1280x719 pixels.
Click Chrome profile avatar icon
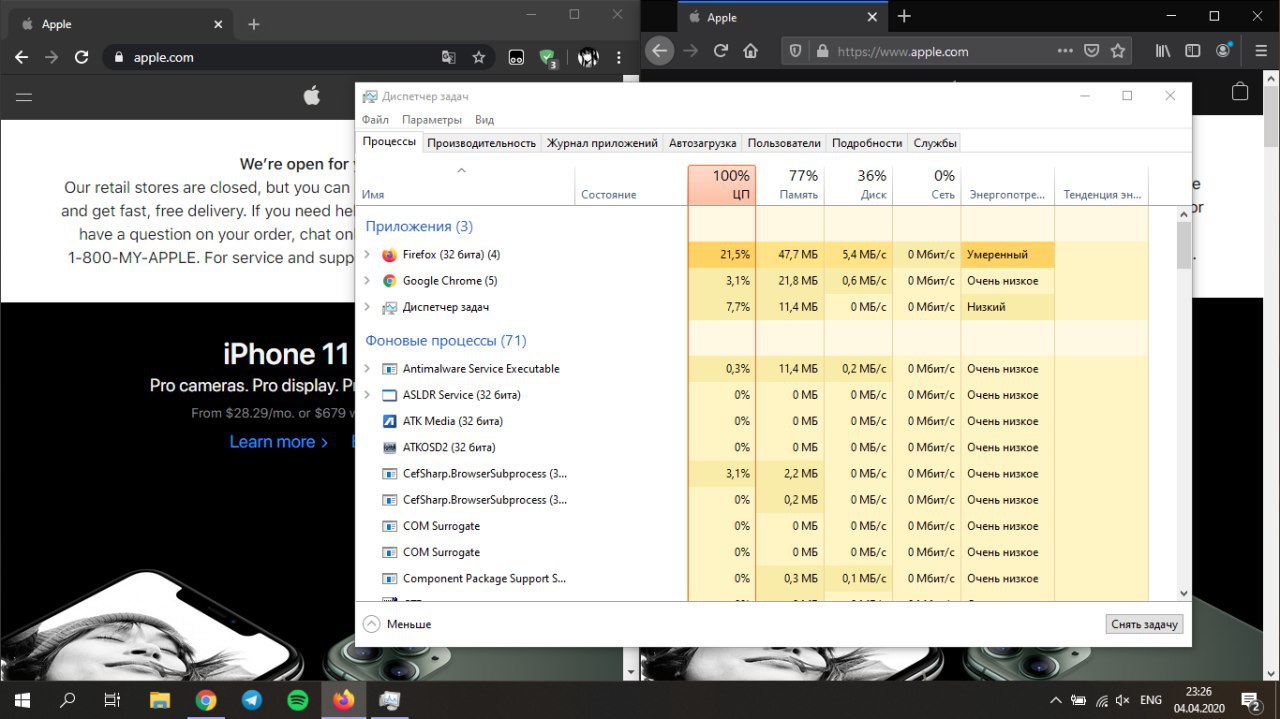pyautogui.click(x=588, y=57)
